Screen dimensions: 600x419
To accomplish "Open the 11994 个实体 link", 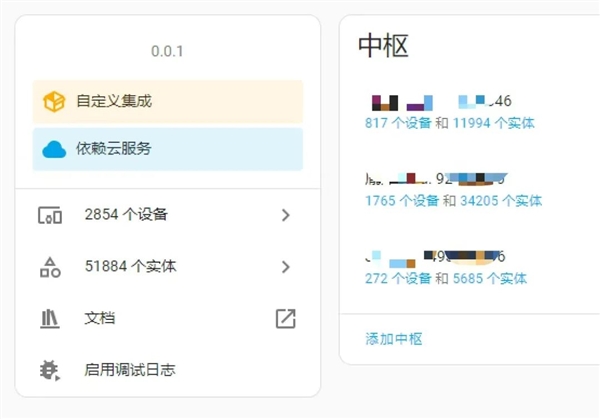I will 493,123.
